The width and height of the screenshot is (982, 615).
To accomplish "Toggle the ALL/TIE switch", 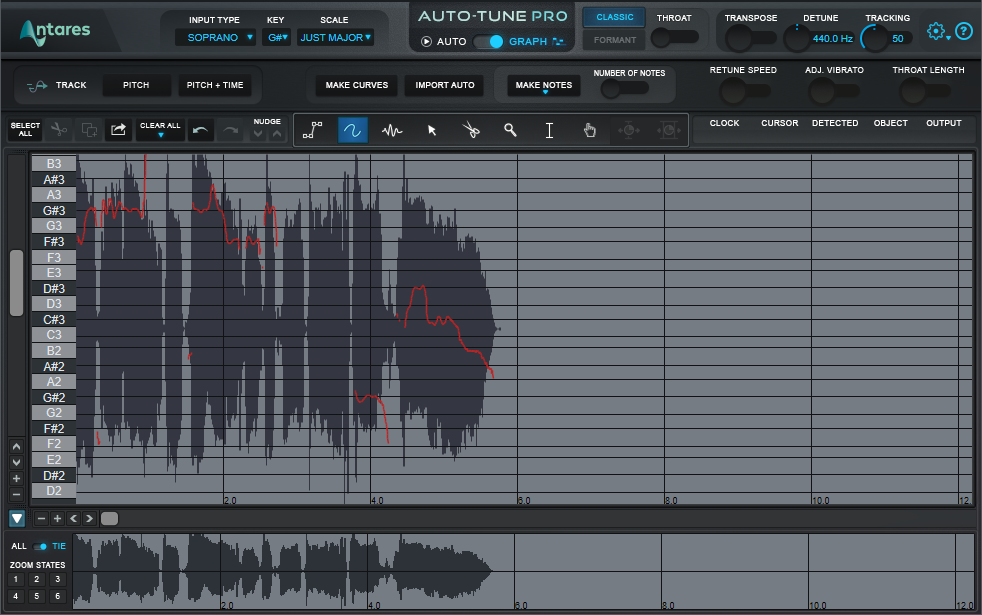I will 40,546.
